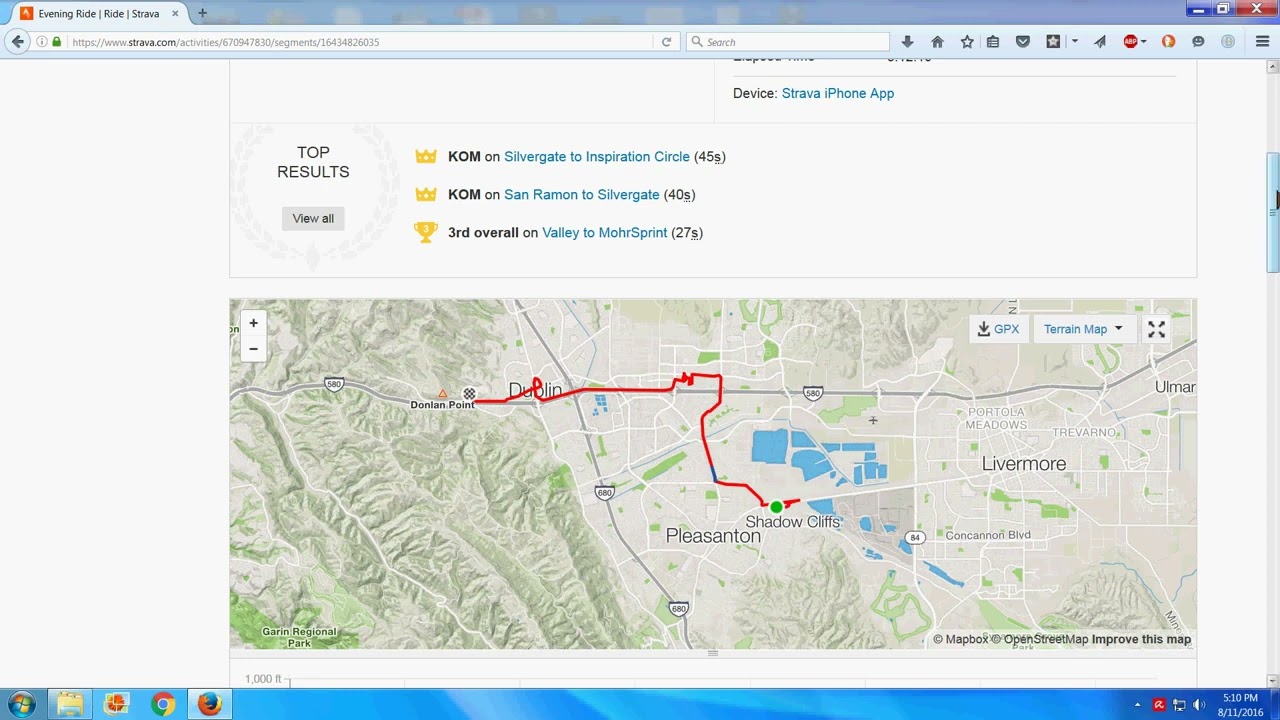Open Silvergate to Inspiration Circle segment
The height and width of the screenshot is (720, 1280).
597,157
